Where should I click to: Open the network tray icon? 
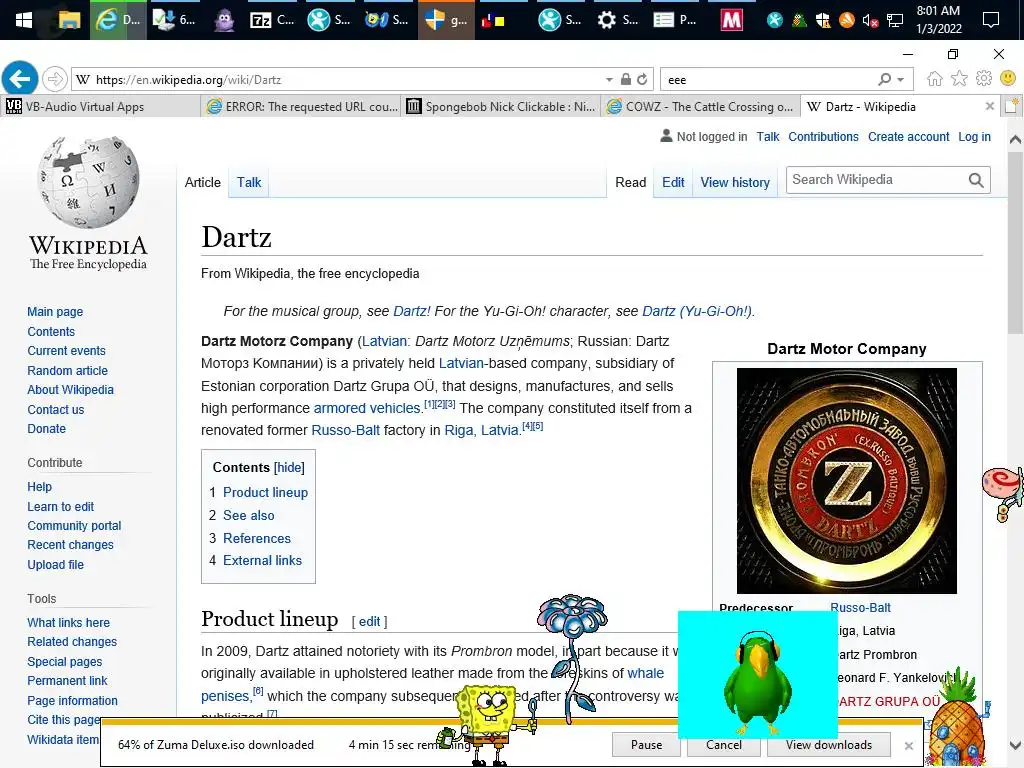click(x=895, y=20)
